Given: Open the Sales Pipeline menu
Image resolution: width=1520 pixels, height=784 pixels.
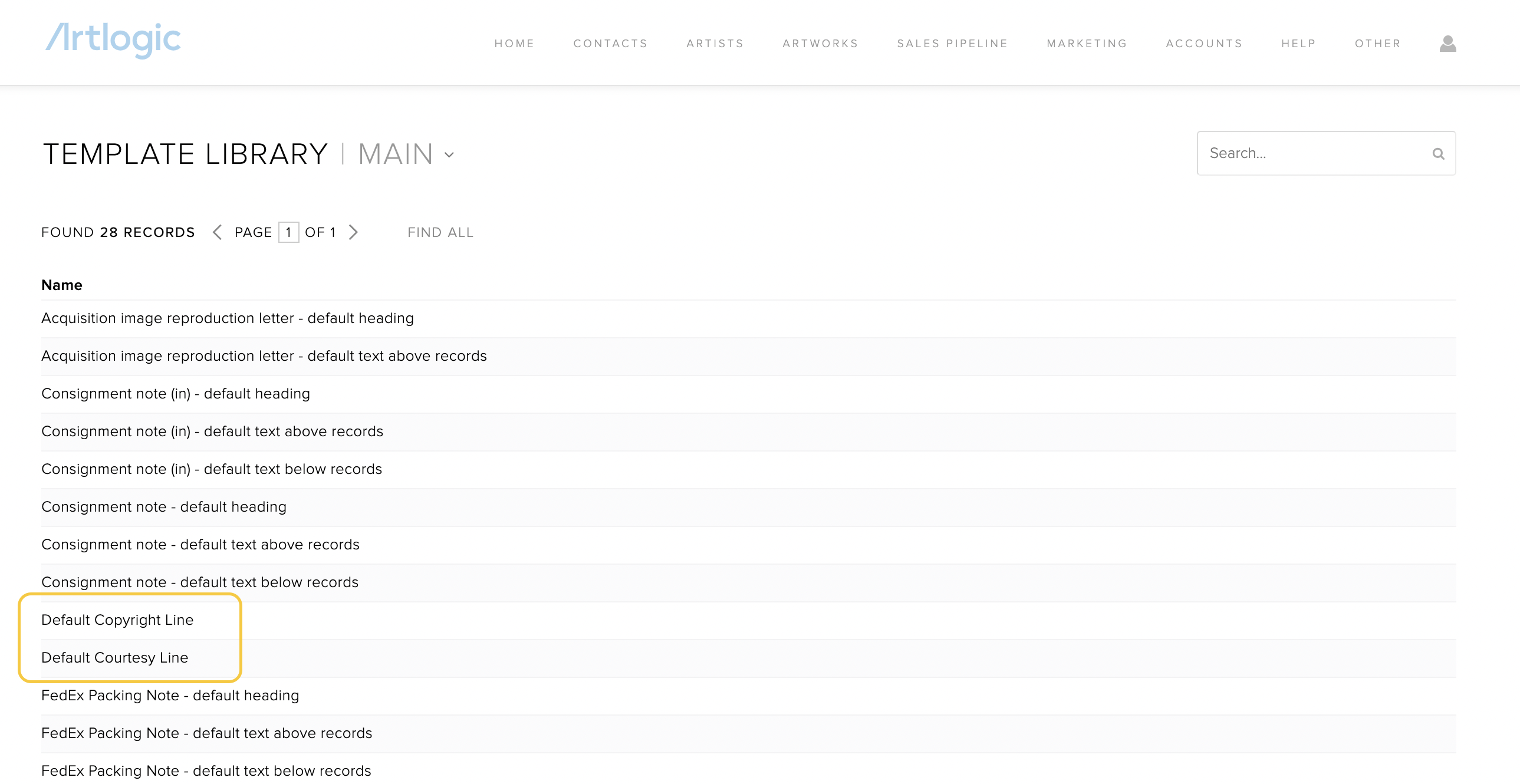Looking at the screenshot, I should [952, 44].
